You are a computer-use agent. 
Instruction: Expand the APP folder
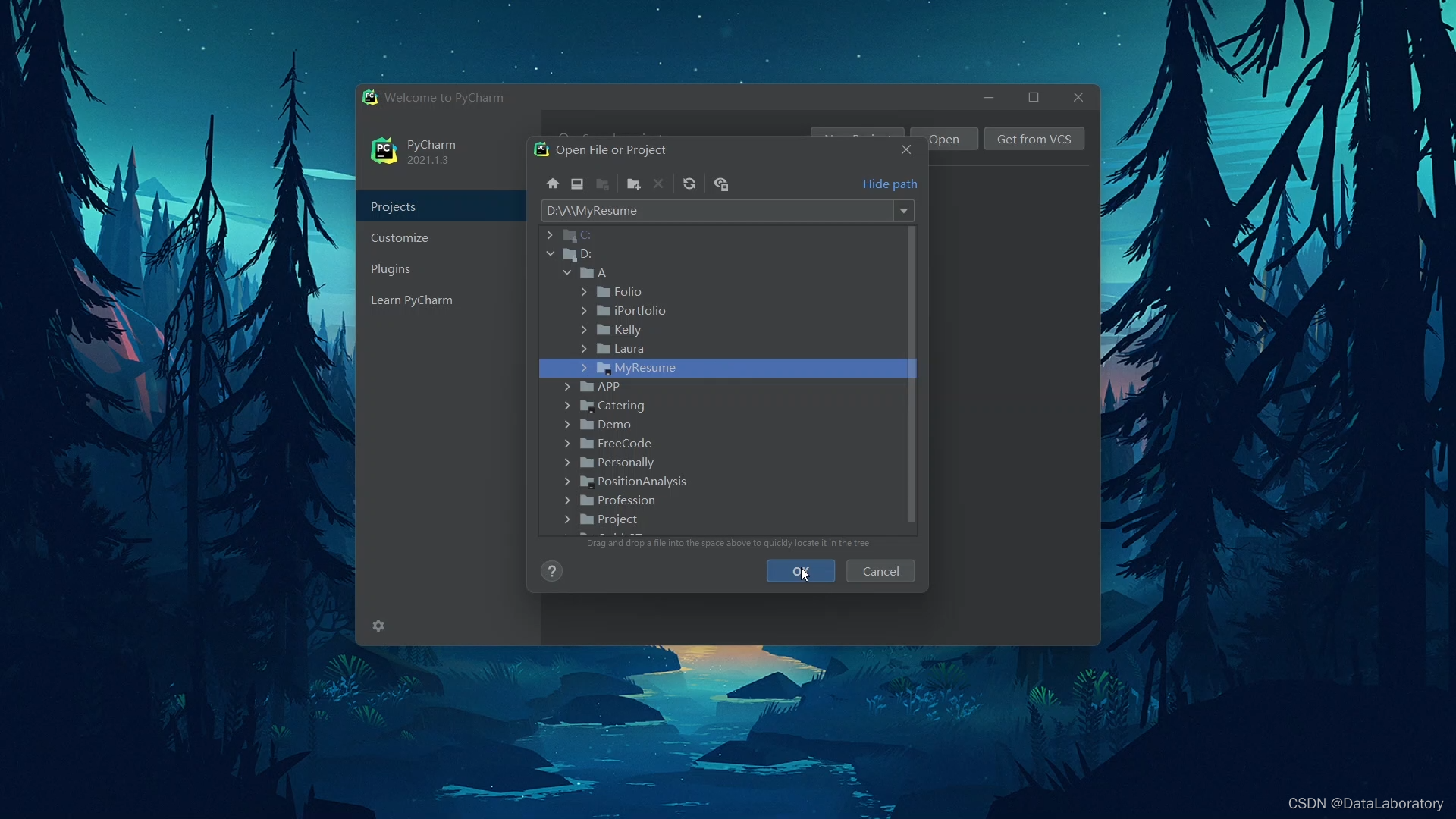[567, 387]
